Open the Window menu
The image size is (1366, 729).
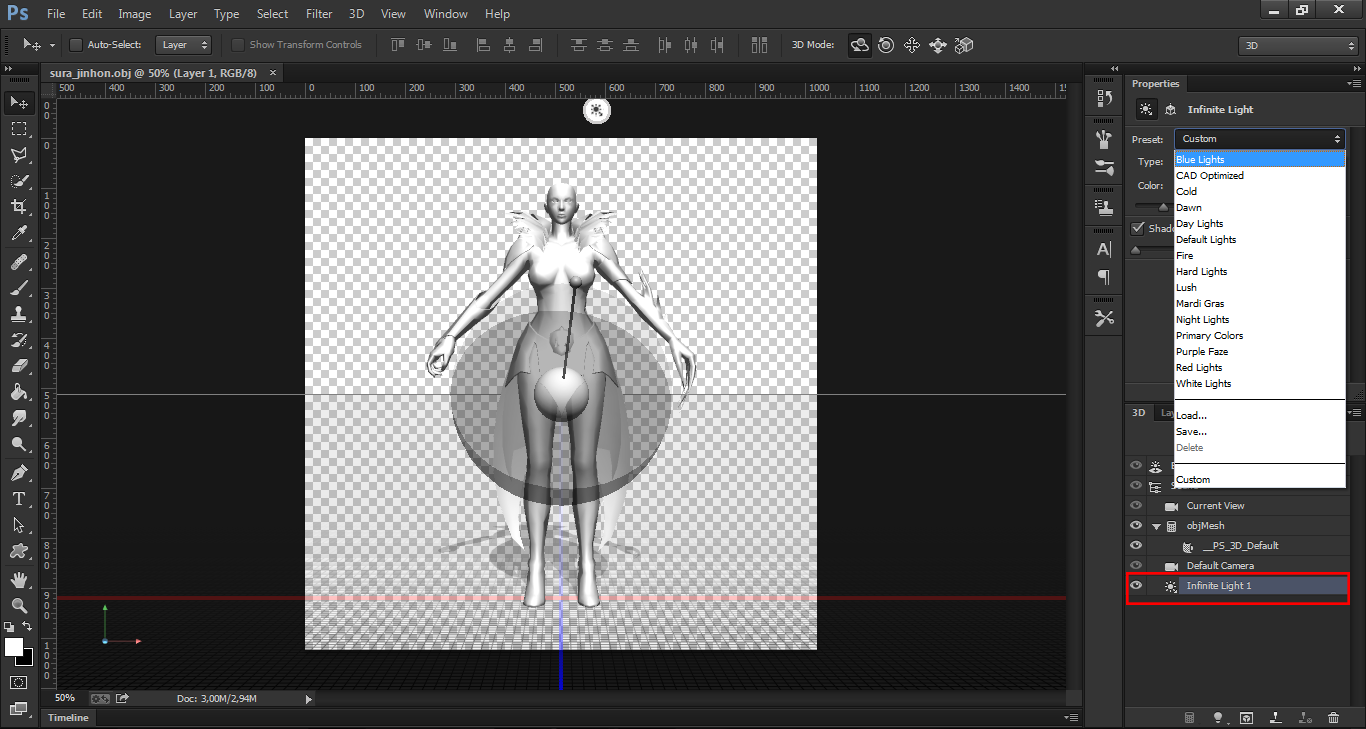(446, 14)
